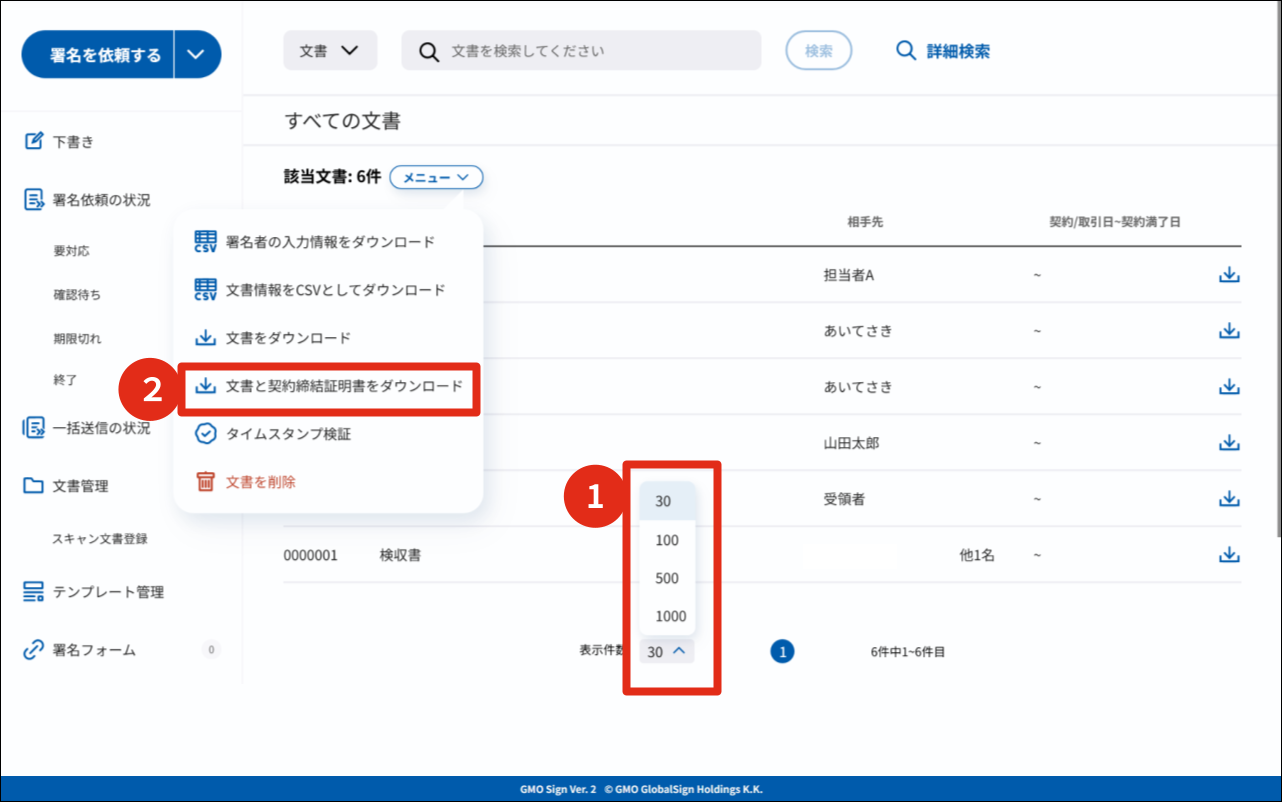
Task: Open 詳細検索 advanced search link
Action: pyautogui.click(x=943, y=51)
